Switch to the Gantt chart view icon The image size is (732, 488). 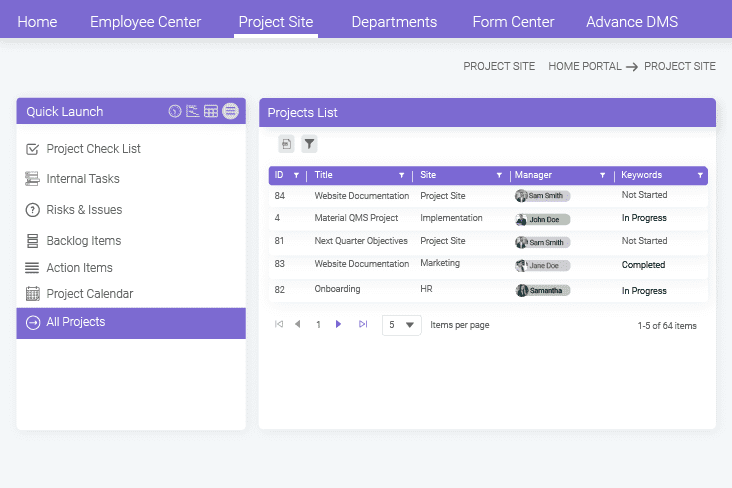click(192, 111)
